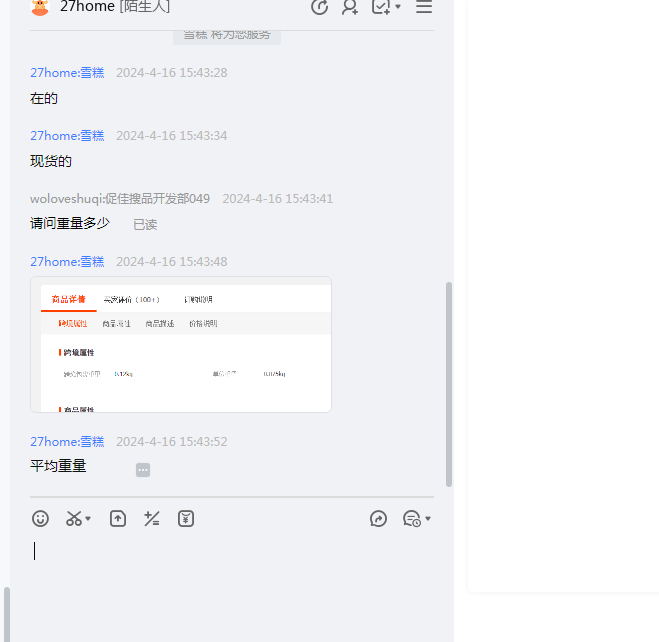The width and height of the screenshot is (659, 642).
Task: Open the message history bubble-clock icon
Action: (x=412, y=518)
